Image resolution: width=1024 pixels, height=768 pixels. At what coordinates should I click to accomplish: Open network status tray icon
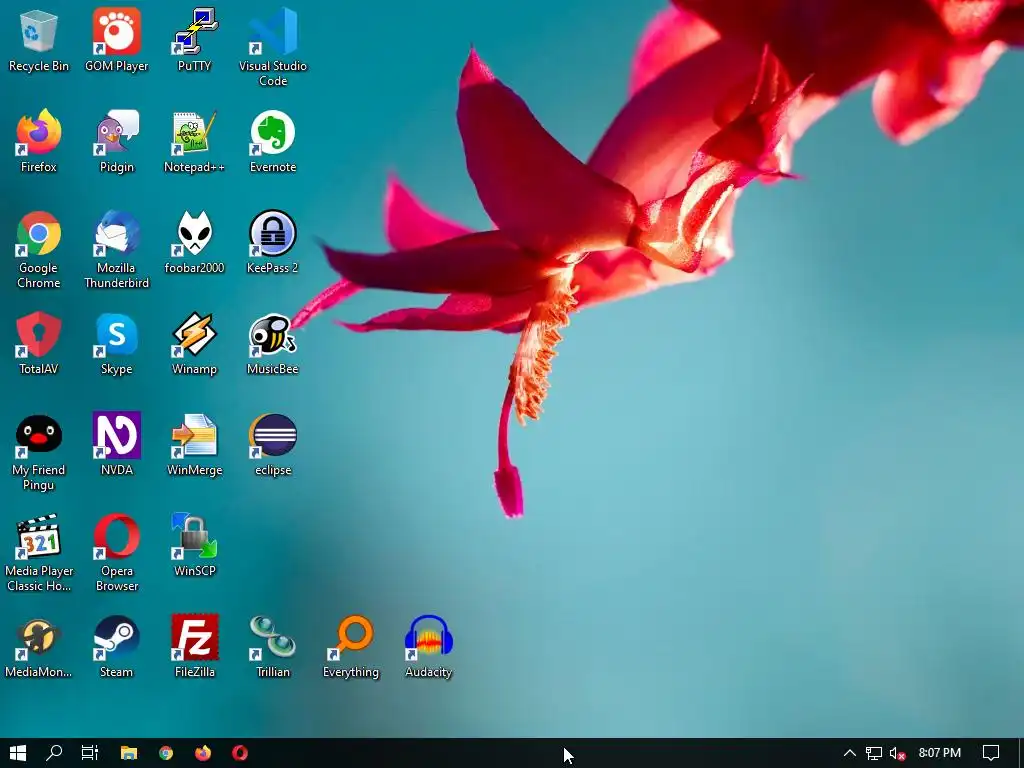click(x=874, y=753)
